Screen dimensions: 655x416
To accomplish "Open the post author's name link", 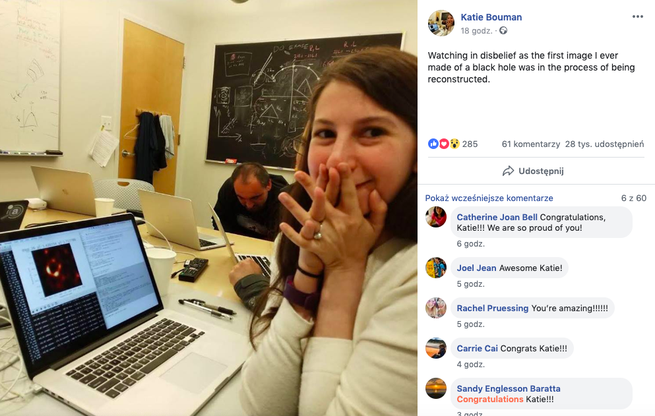I will [491, 17].
